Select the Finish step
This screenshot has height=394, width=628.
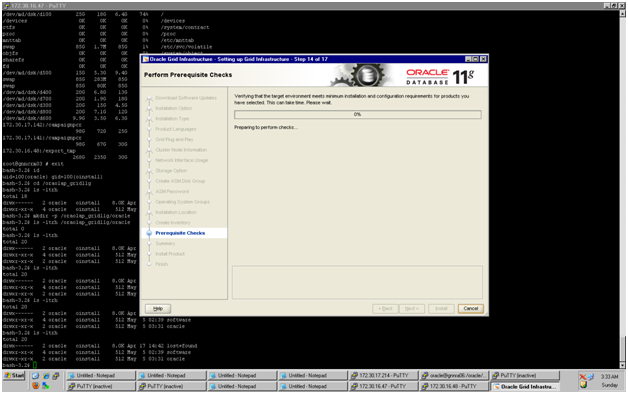pyautogui.click(x=161, y=264)
